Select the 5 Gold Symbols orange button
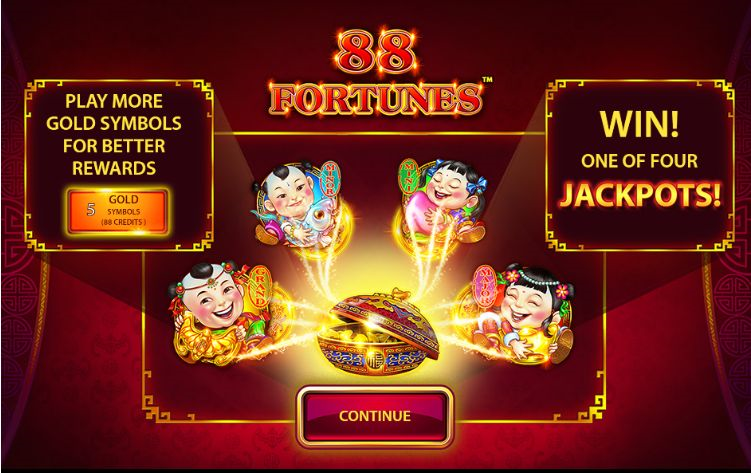The width and height of the screenshot is (751, 473). (118, 211)
